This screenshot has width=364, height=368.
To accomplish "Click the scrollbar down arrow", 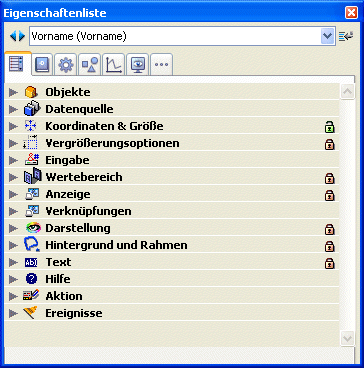I will pyautogui.click(x=347, y=338).
